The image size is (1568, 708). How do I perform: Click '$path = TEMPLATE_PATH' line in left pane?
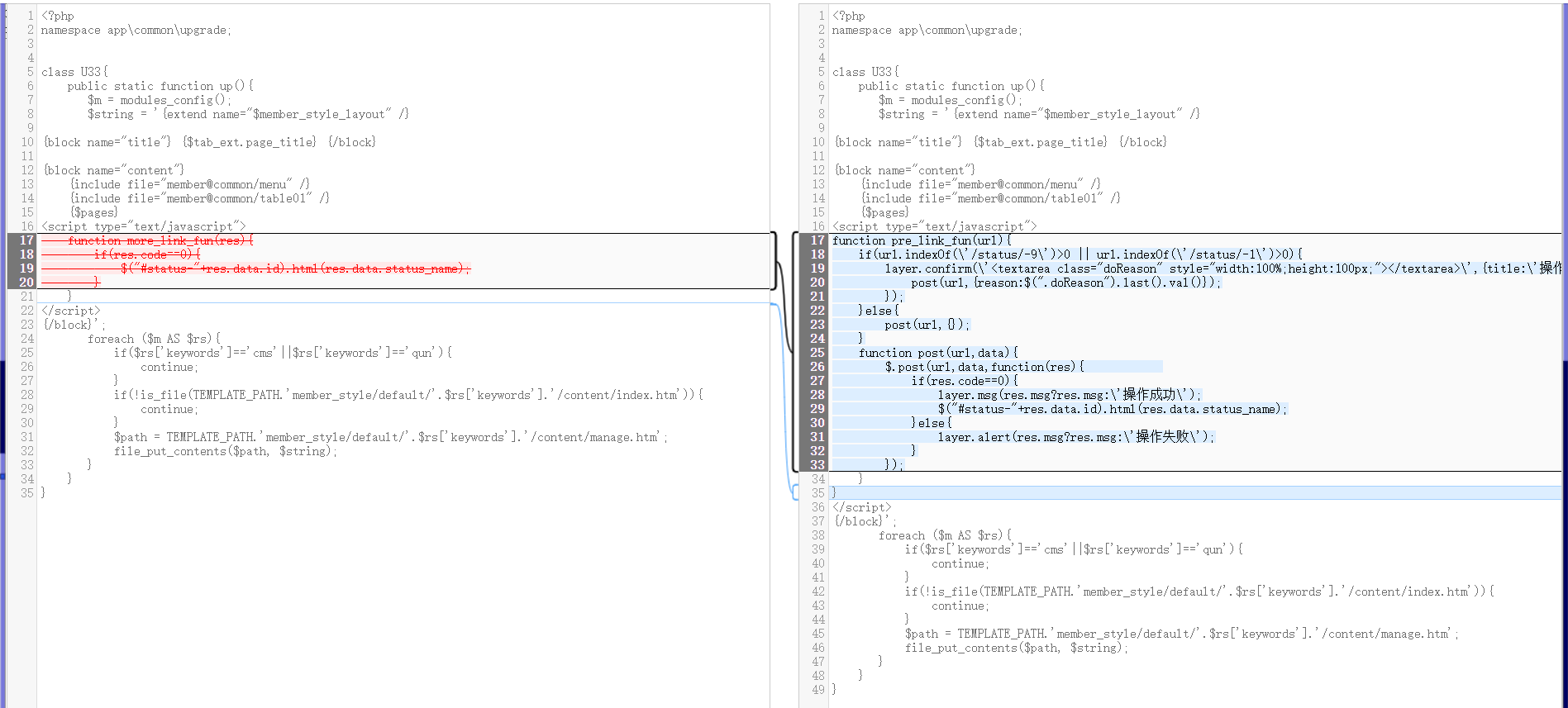tap(390, 437)
